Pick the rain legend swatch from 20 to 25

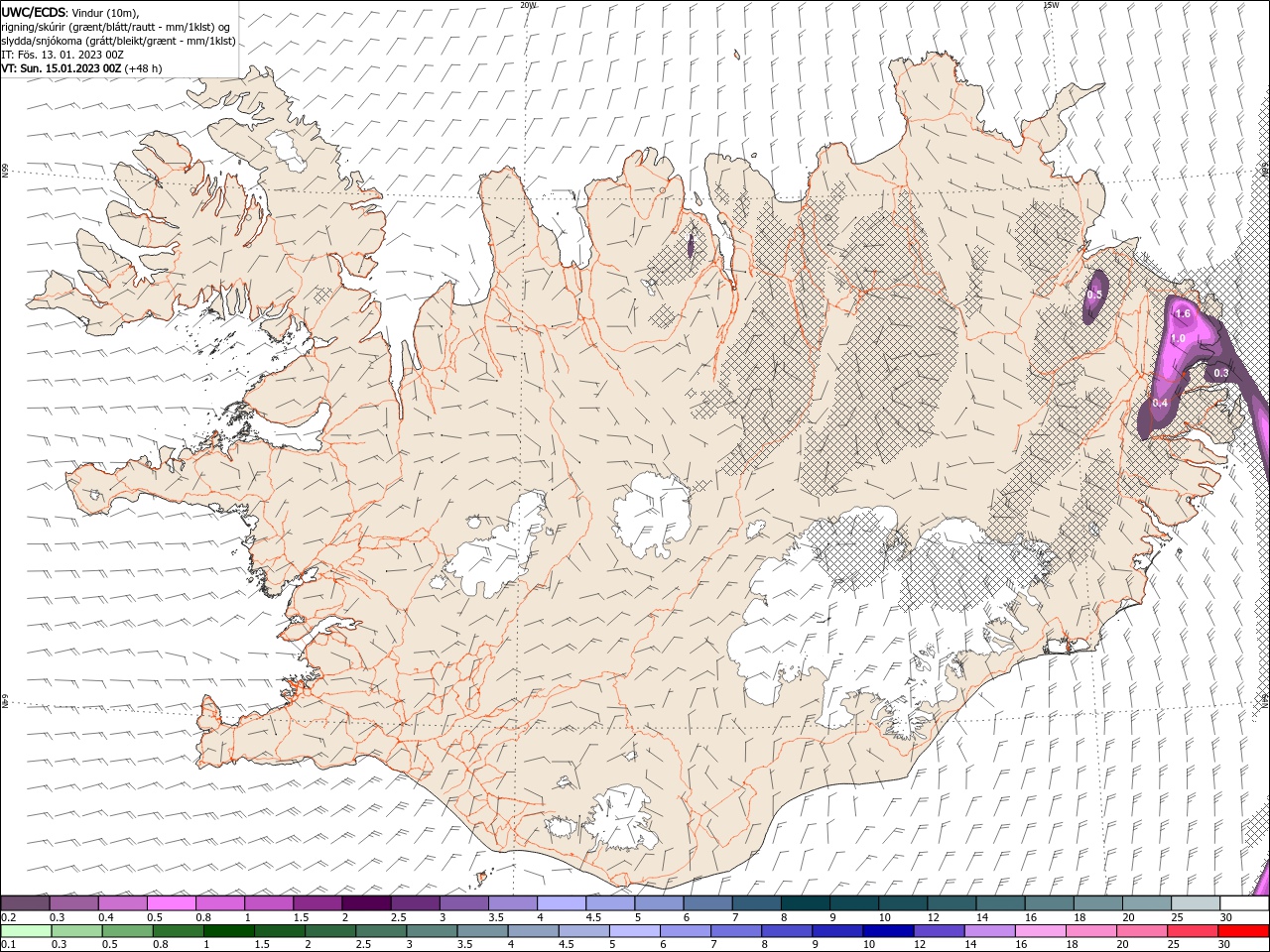point(1140,931)
